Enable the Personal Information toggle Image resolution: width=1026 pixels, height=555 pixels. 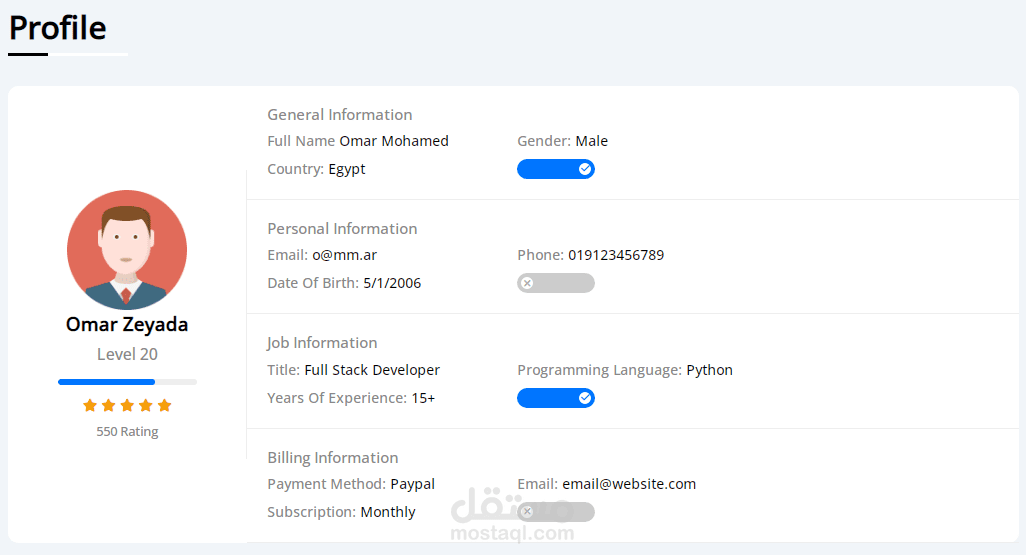click(x=556, y=283)
